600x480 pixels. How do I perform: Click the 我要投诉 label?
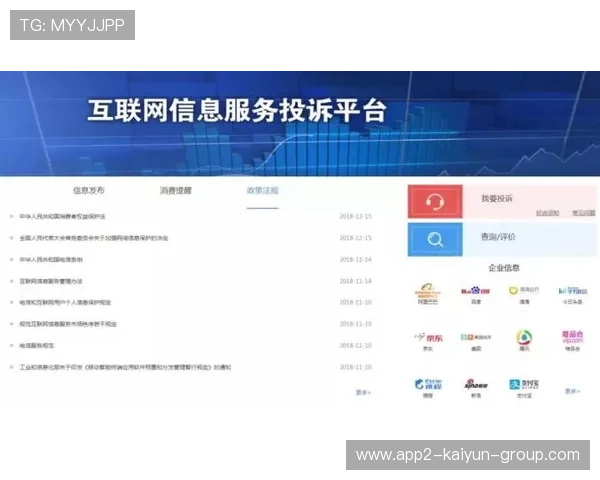click(x=497, y=198)
